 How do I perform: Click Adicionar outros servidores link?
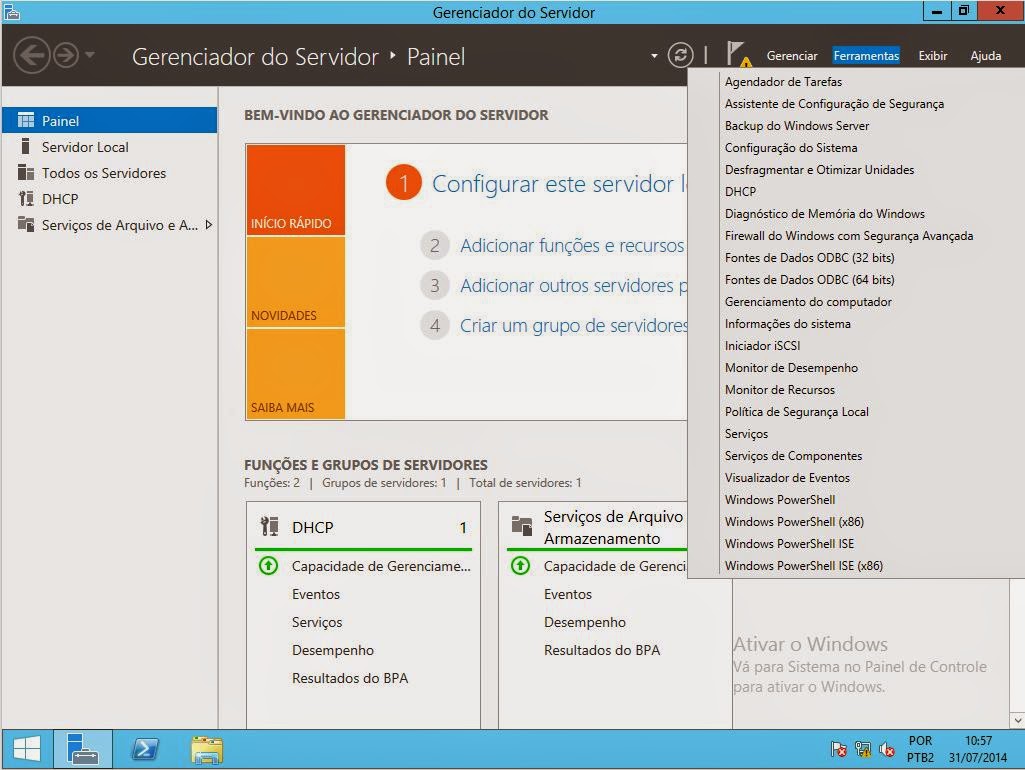(573, 285)
